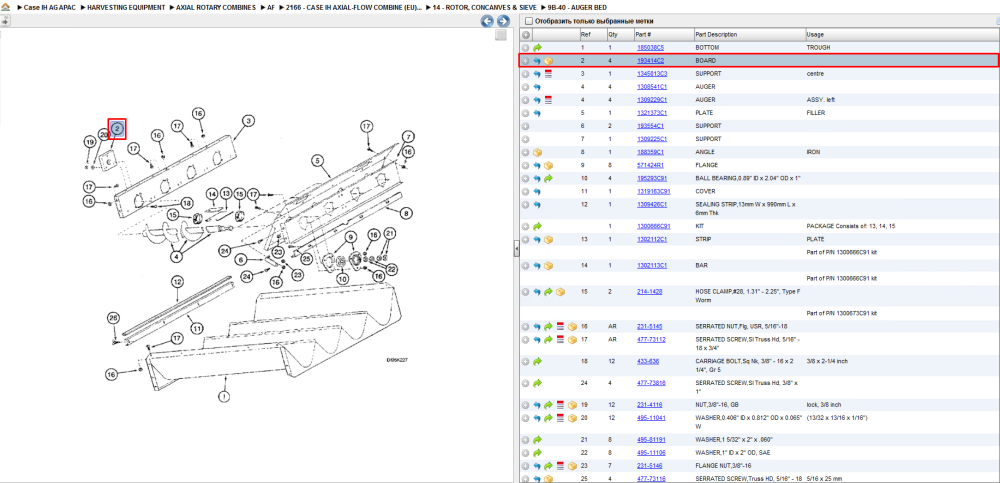1000x483 pixels.
Task: Open part number link 1345813C3
Action: tap(652, 74)
